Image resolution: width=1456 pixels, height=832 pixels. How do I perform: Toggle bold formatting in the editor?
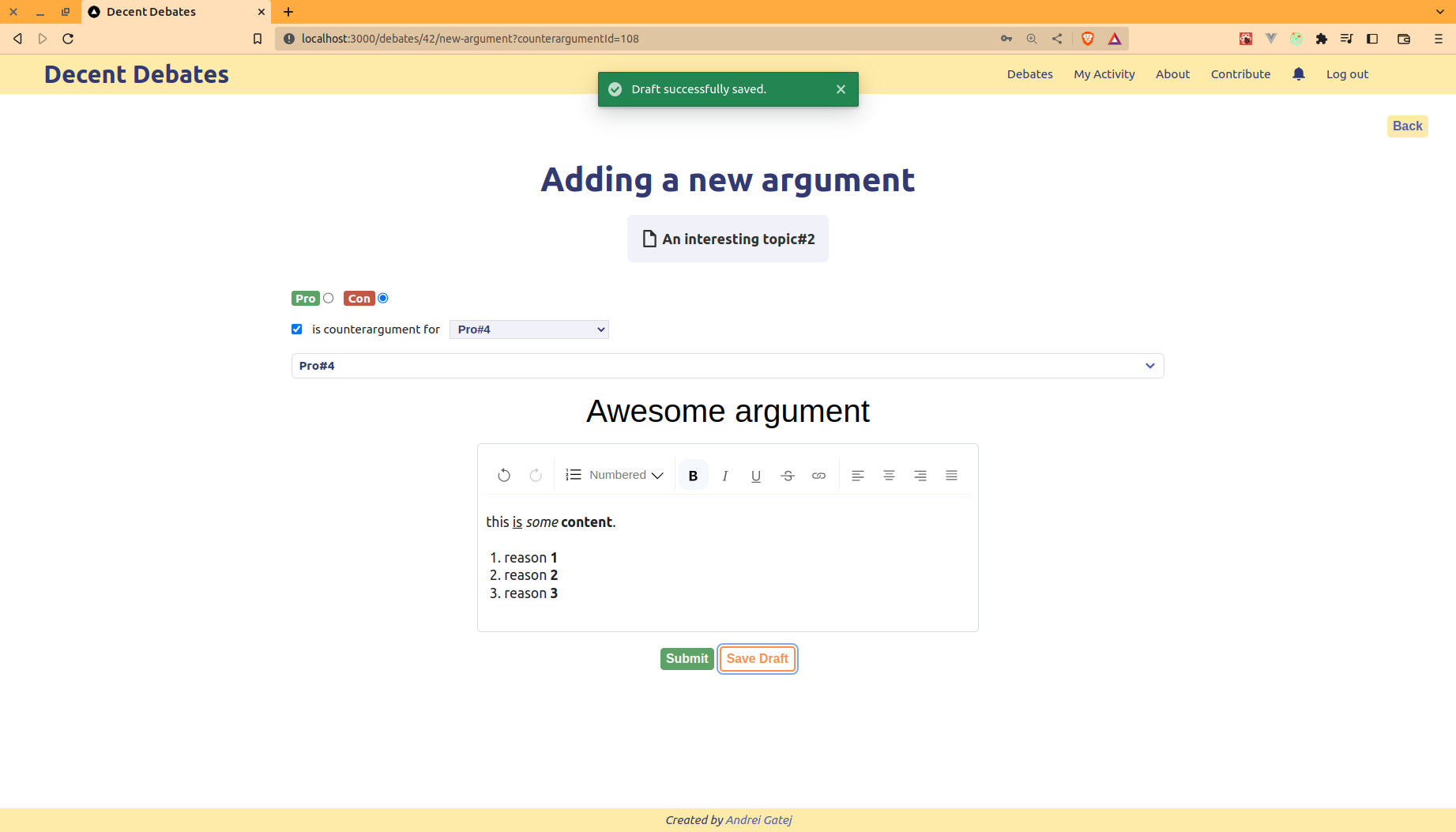(x=693, y=475)
